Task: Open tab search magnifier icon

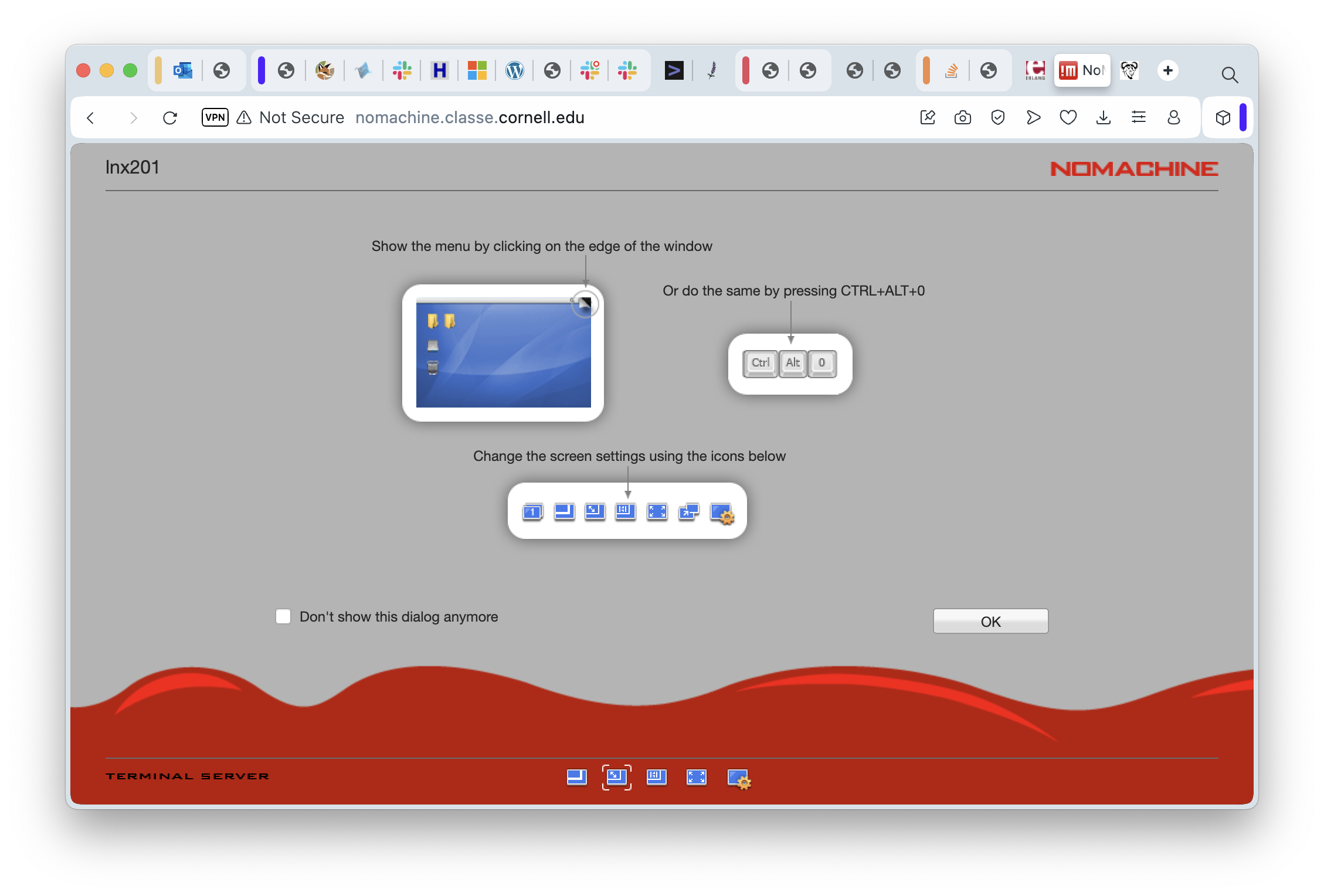Action: pos(1230,74)
